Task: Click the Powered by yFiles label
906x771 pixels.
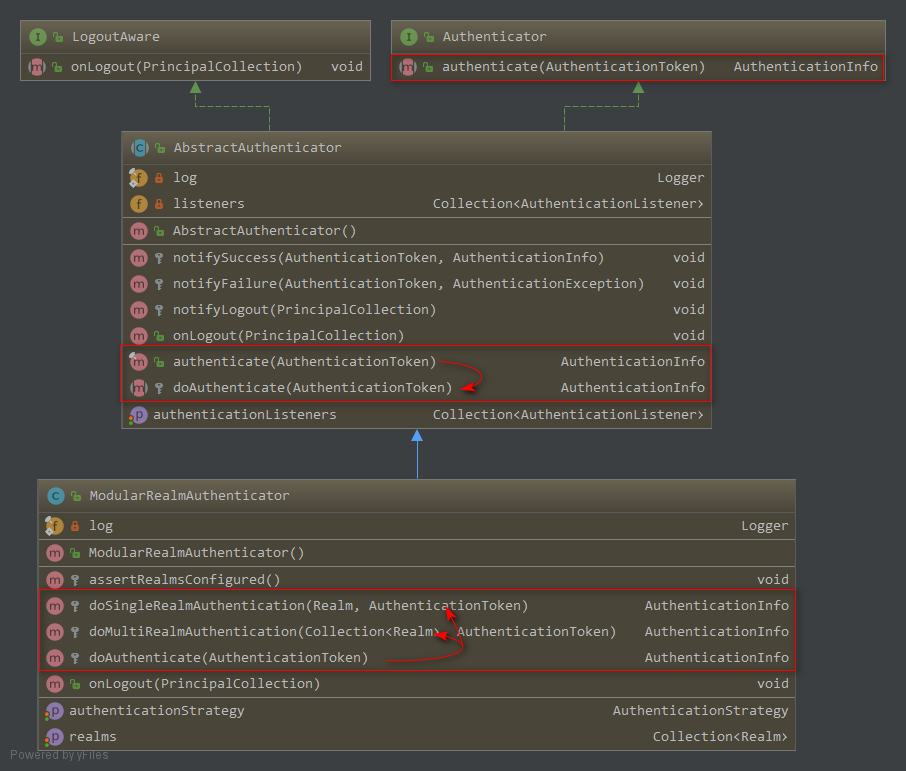Action: 59,755
